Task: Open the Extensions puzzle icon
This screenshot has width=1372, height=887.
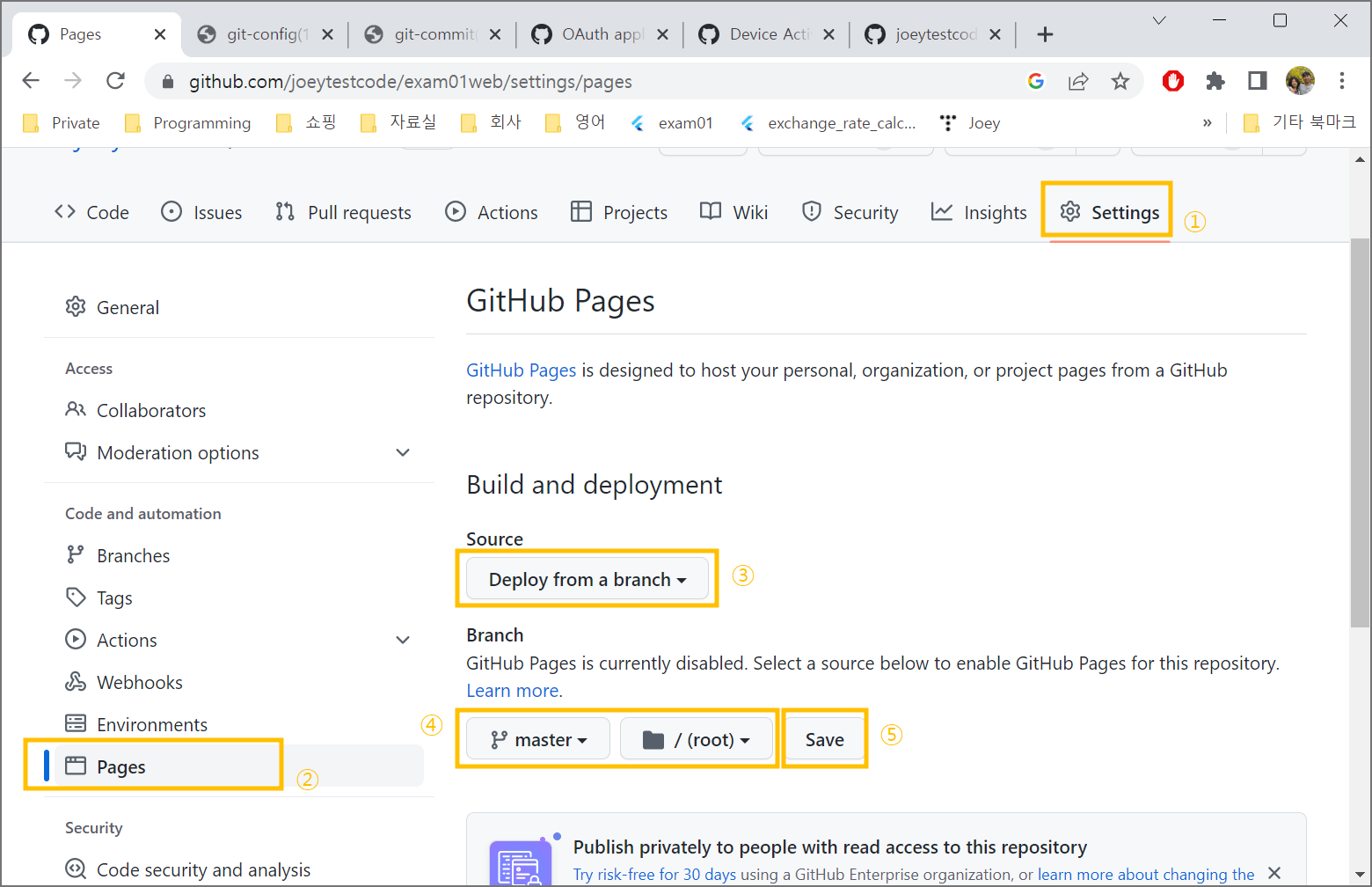Action: point(1215,81)
